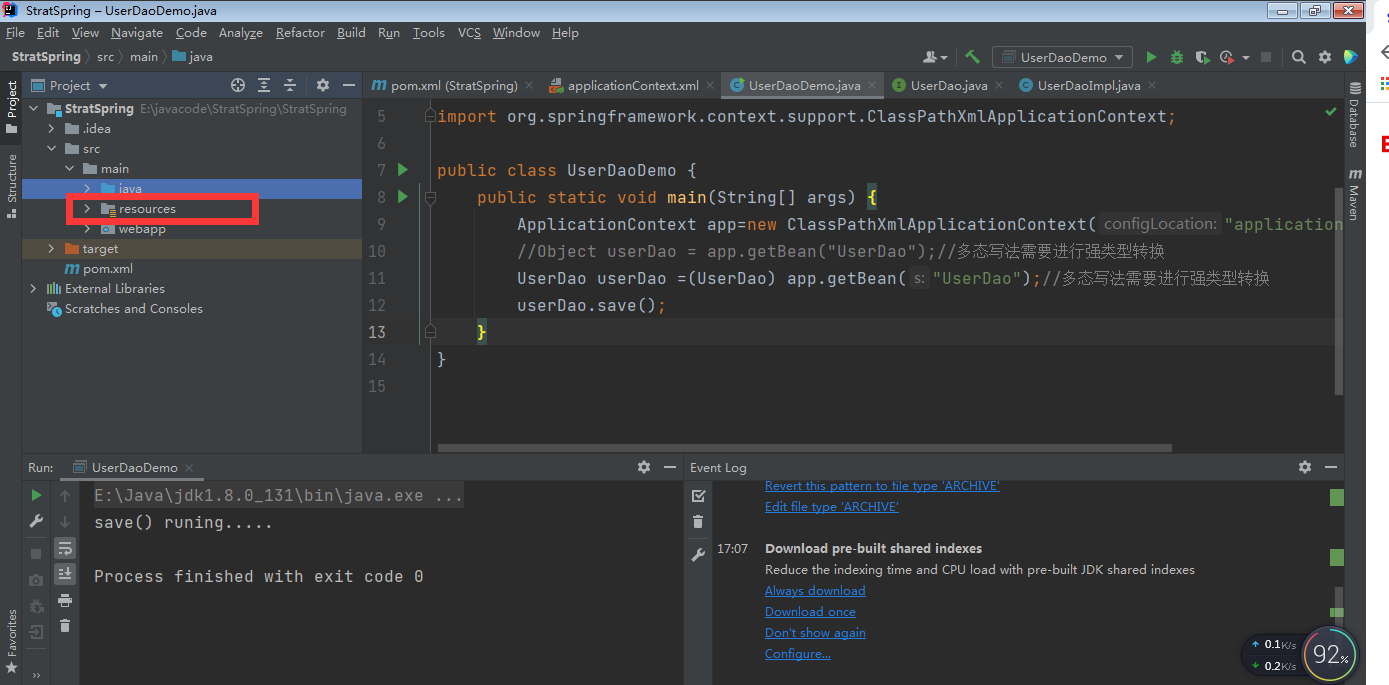Open Search Everywhere magnifier icon
This screenshot has width=1389, height=685.
pos(1298,57)
